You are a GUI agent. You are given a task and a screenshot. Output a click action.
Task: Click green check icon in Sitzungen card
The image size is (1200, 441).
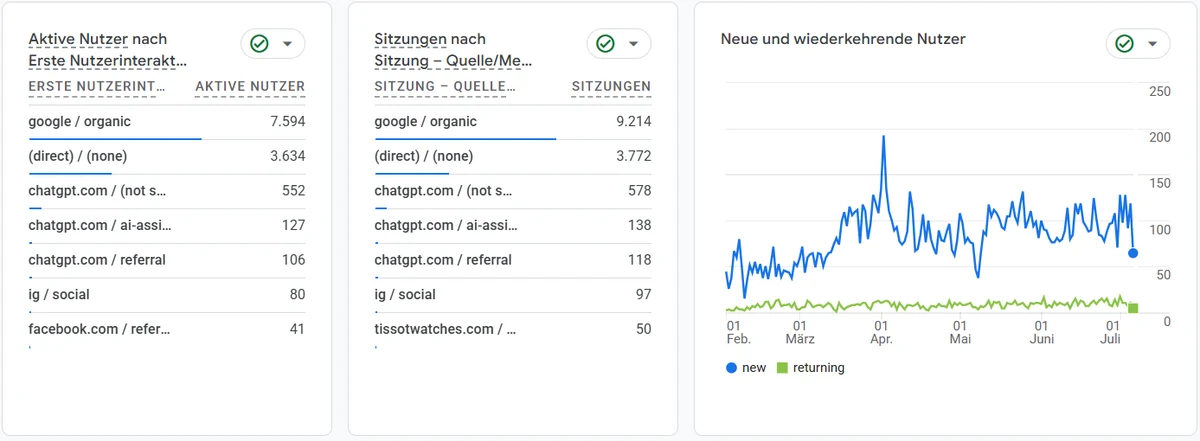tap(605, 44)
